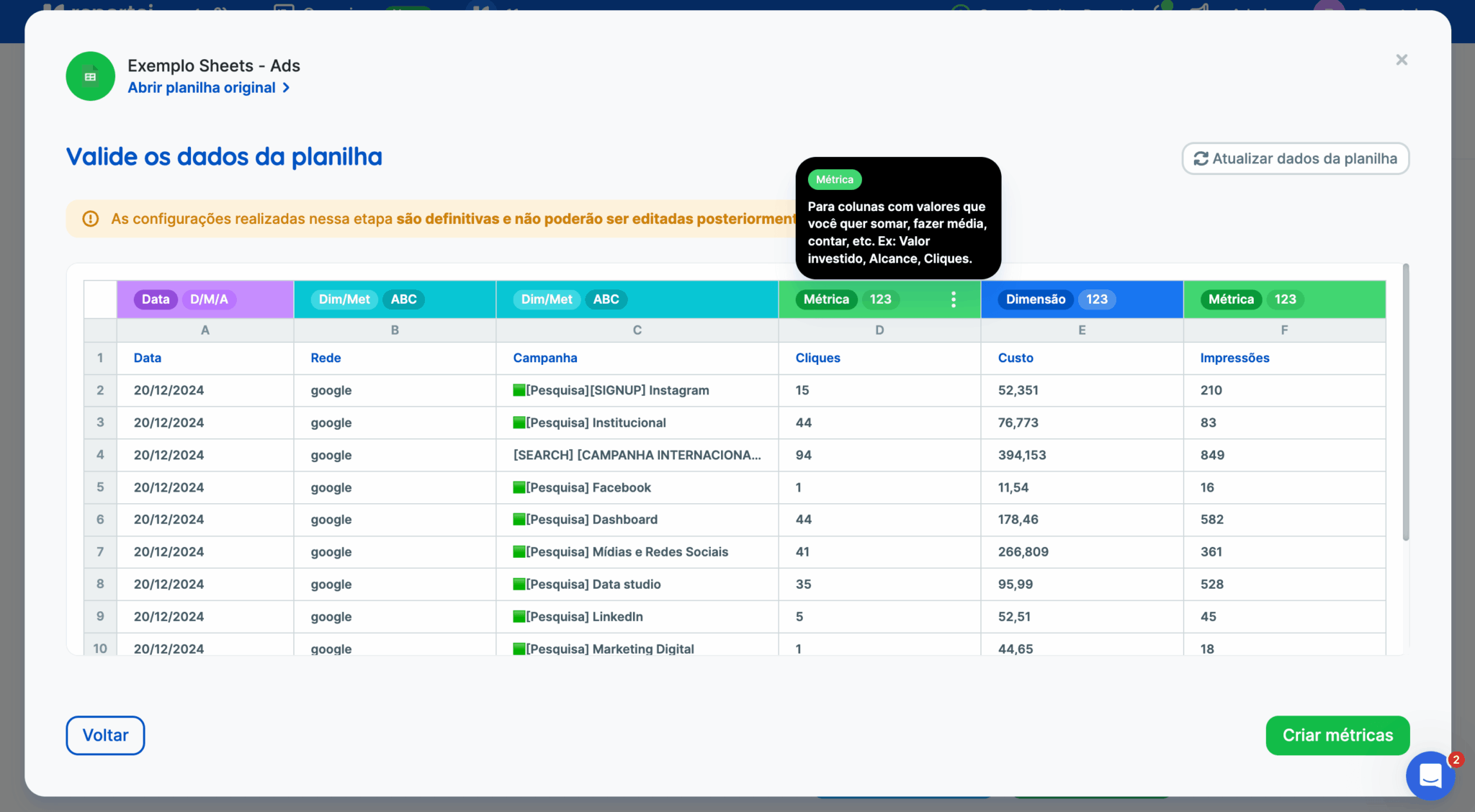Viewport: 1475px width, 812px height.
Task: Open the 123 format tag on Cliques column
Action: coord(880,299)
